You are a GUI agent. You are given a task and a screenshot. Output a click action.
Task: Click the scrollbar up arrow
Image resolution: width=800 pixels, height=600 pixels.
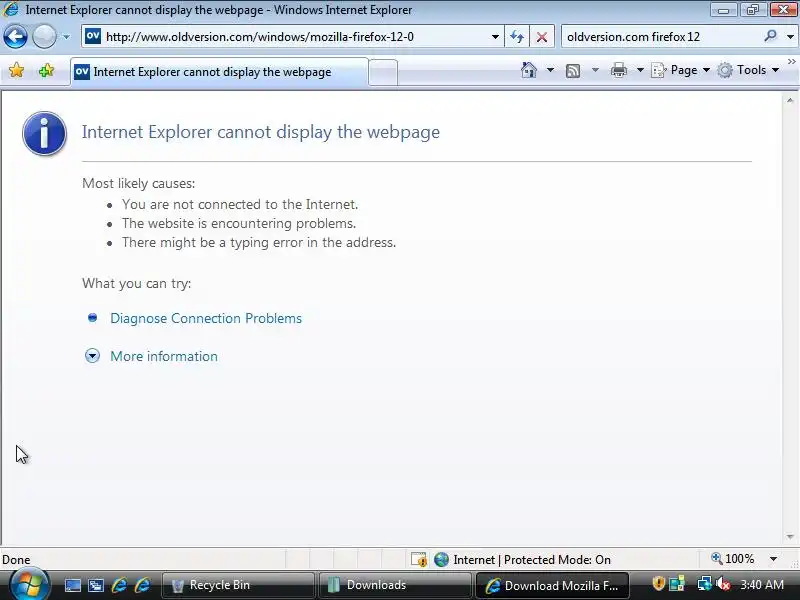[x=790, y=101]
